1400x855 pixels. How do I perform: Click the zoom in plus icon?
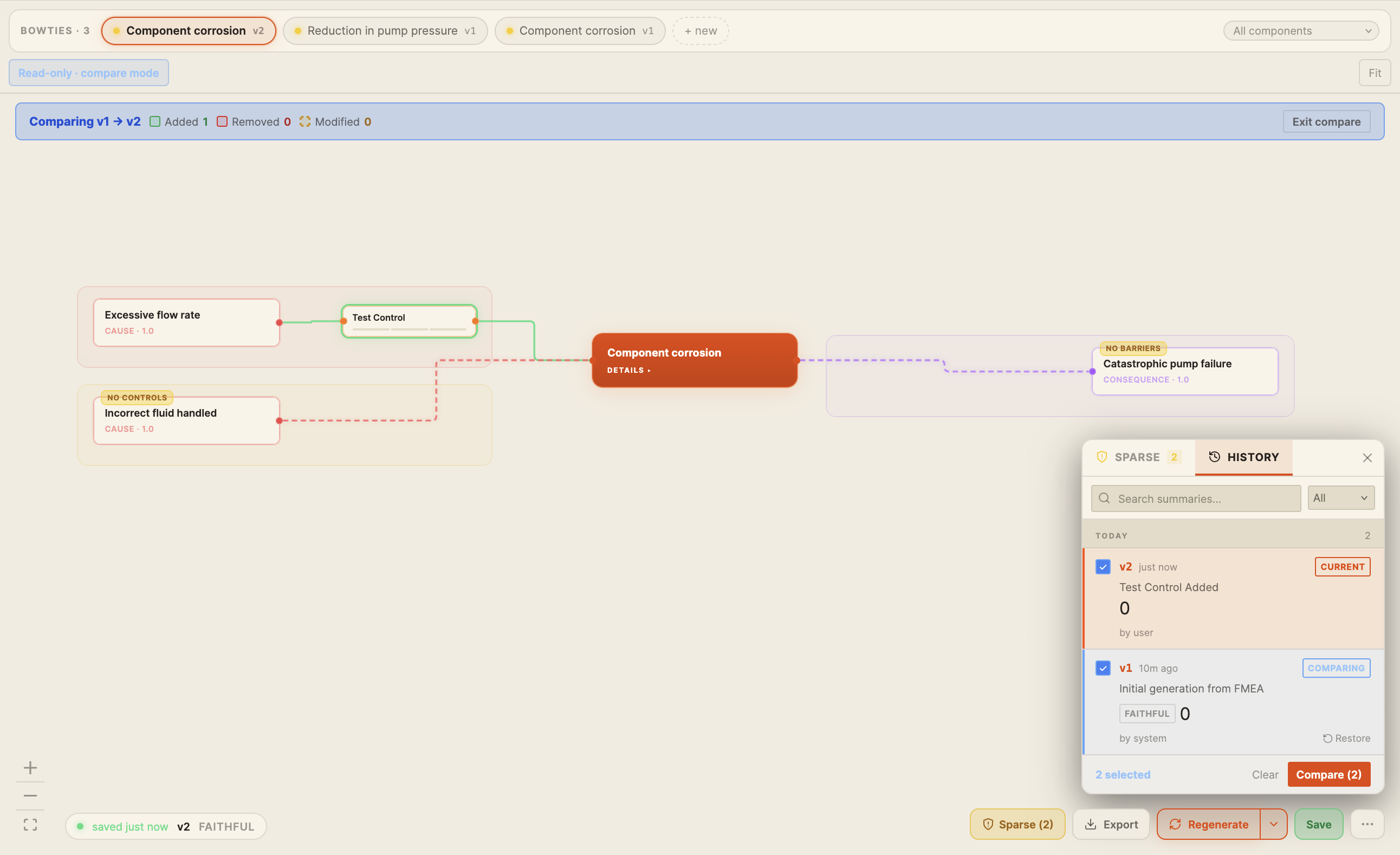(30, 768)
